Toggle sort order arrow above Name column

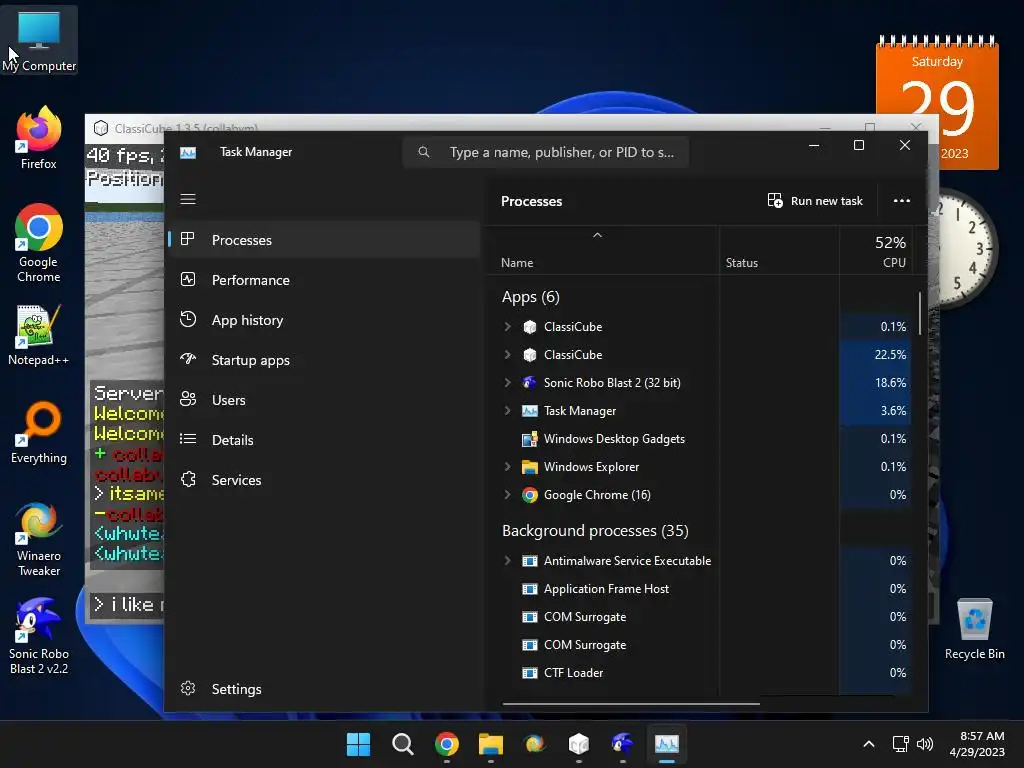pos(597,235)
